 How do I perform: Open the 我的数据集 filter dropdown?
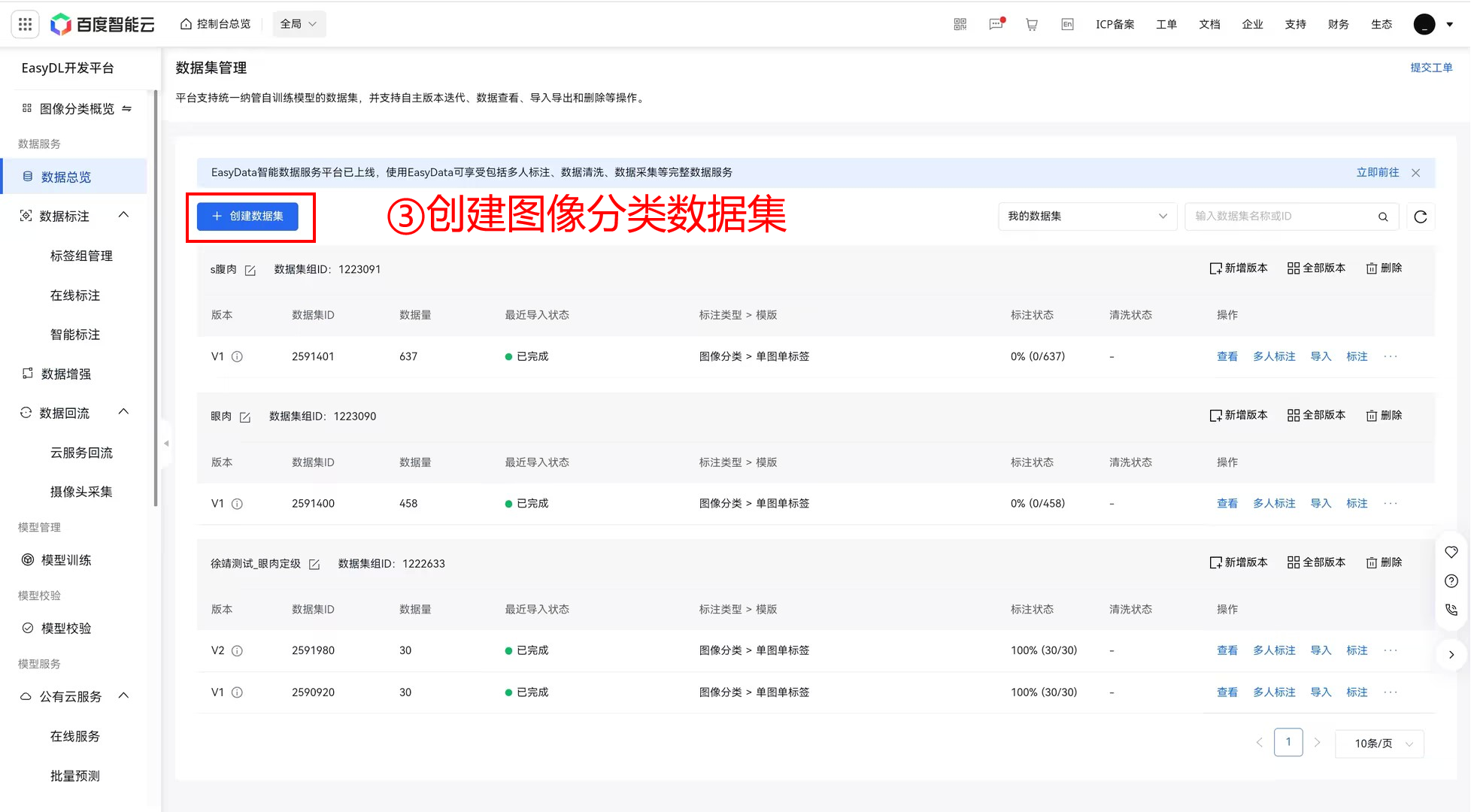point(1087,217)
